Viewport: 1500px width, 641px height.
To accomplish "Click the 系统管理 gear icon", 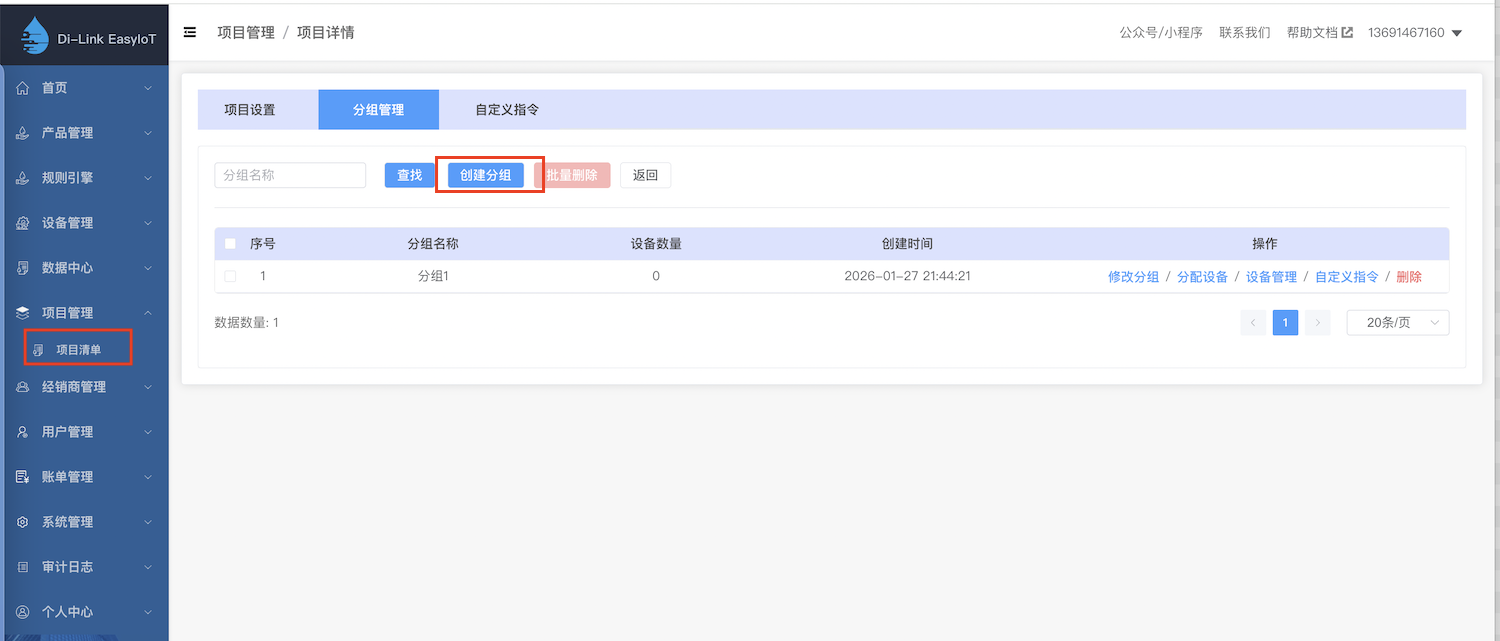I will (23, 522).
